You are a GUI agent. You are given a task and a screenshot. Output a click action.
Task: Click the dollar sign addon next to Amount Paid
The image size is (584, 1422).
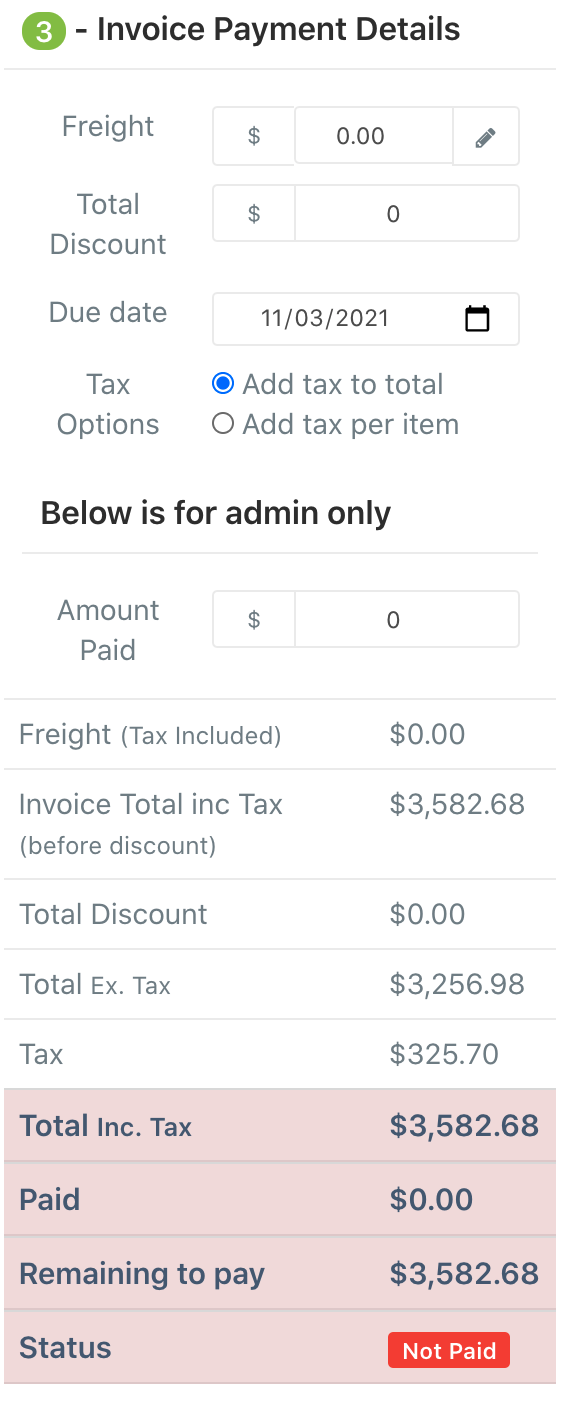tap(254, 620)
